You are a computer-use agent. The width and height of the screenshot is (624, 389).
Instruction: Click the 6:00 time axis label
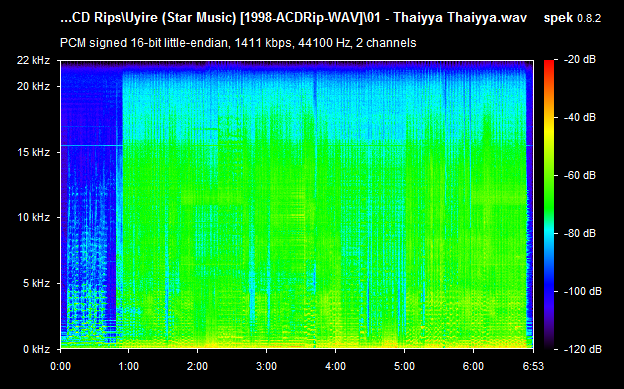474,366
